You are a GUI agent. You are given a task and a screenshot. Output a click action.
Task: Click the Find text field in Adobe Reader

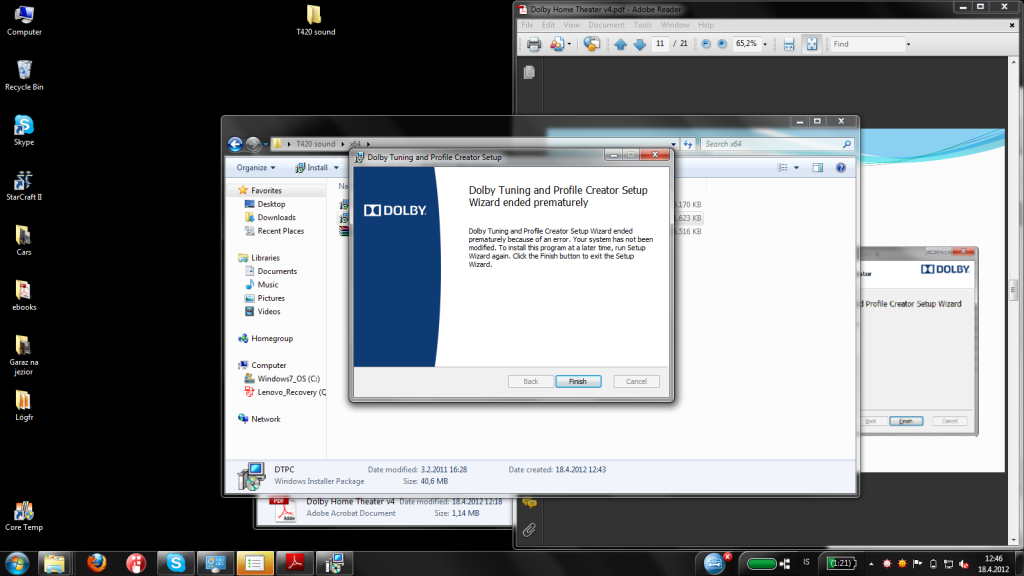(x=867, y=44)
